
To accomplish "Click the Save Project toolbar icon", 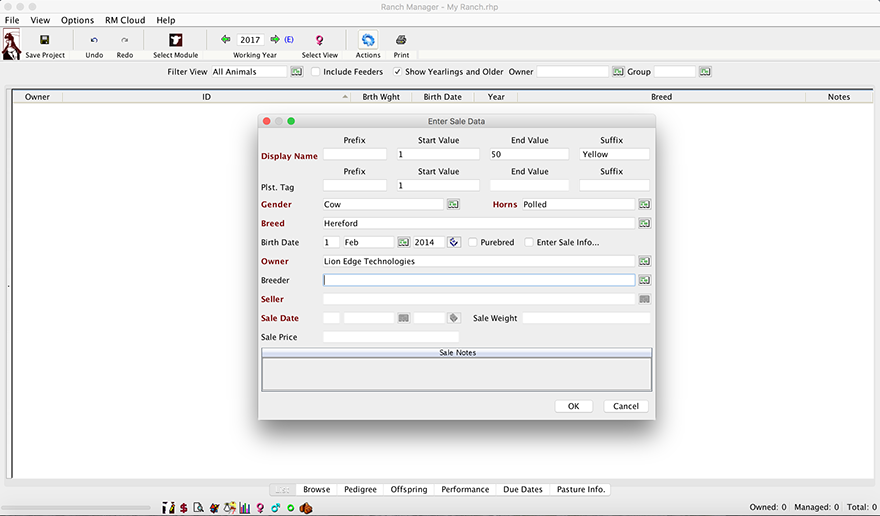I will pyautogui.click(x=45, y=40).
